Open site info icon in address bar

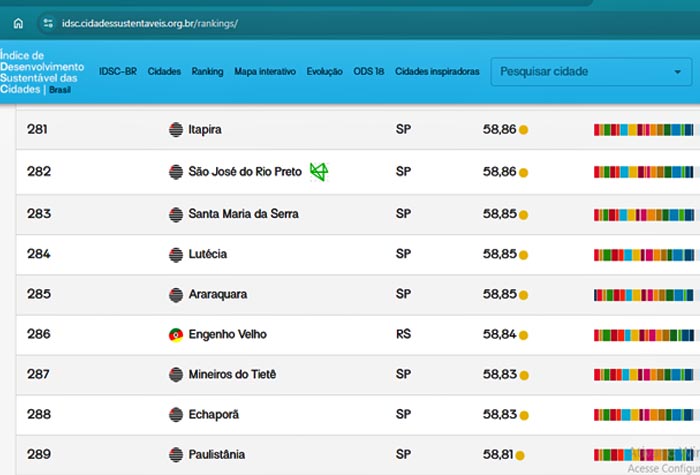point(47,22)
